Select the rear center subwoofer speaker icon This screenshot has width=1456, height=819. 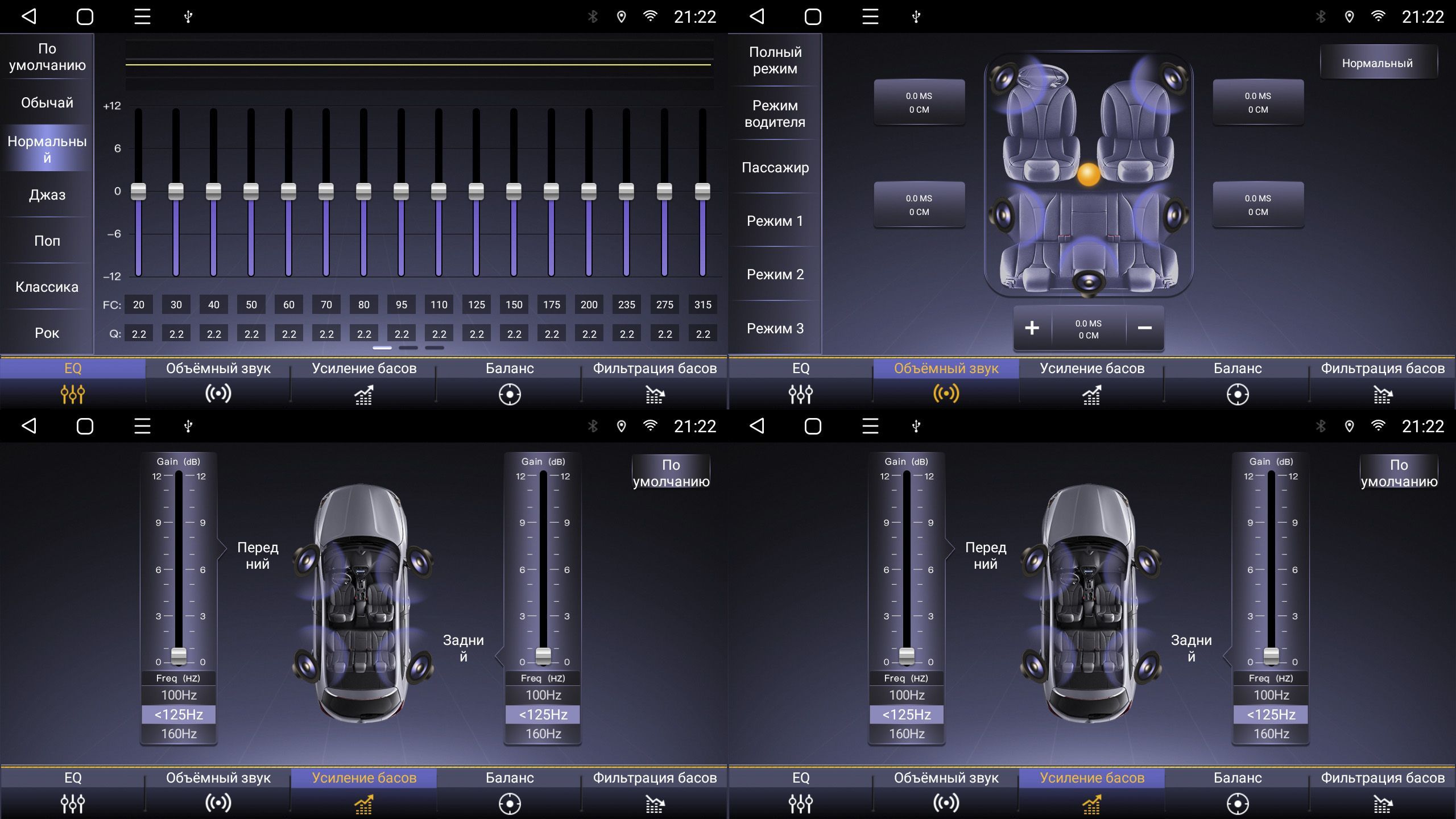[x=1089, y=281]
